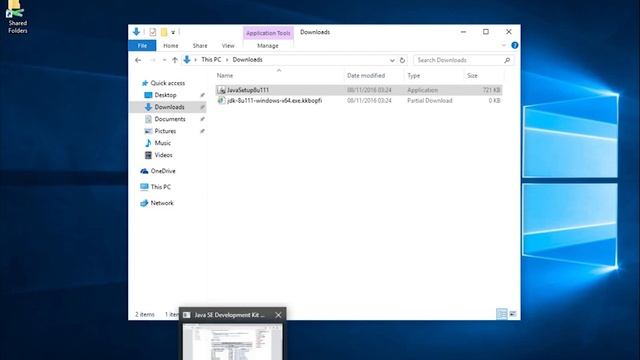Image resolution: width=640 pixels, height=360 pixels.
Task: Switch to the View ribbon tab
Action: tap(228, 46)
